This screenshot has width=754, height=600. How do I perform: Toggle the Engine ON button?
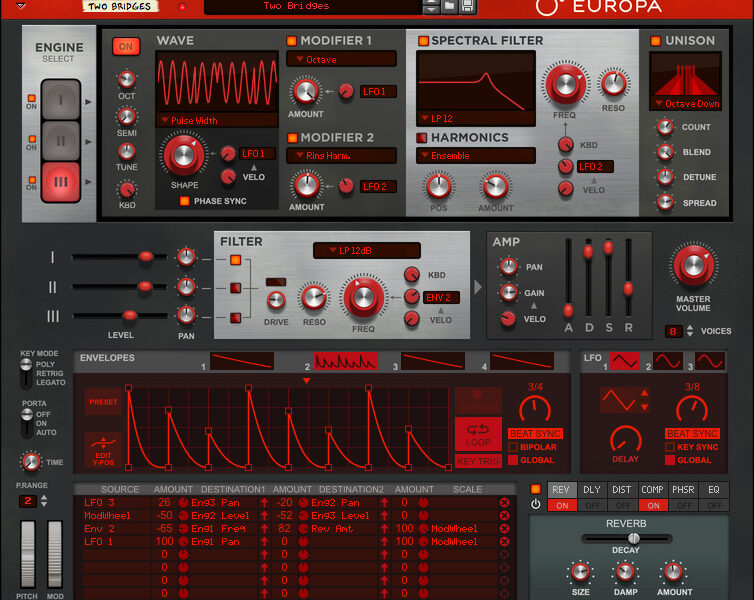point(126,47)
